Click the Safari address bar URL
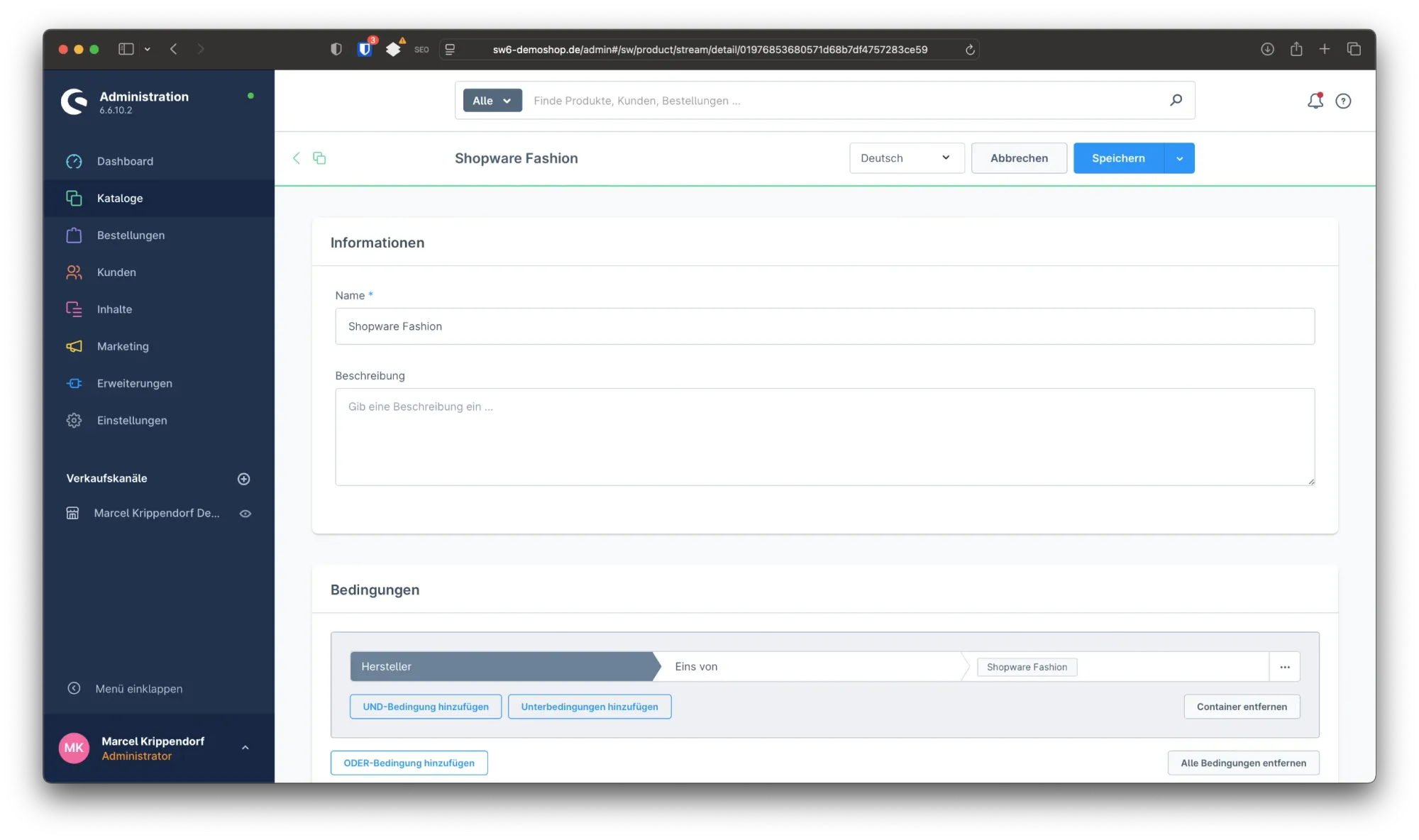Image resolution: width=1419 pixels, height=840 pixels. point(709,49)
